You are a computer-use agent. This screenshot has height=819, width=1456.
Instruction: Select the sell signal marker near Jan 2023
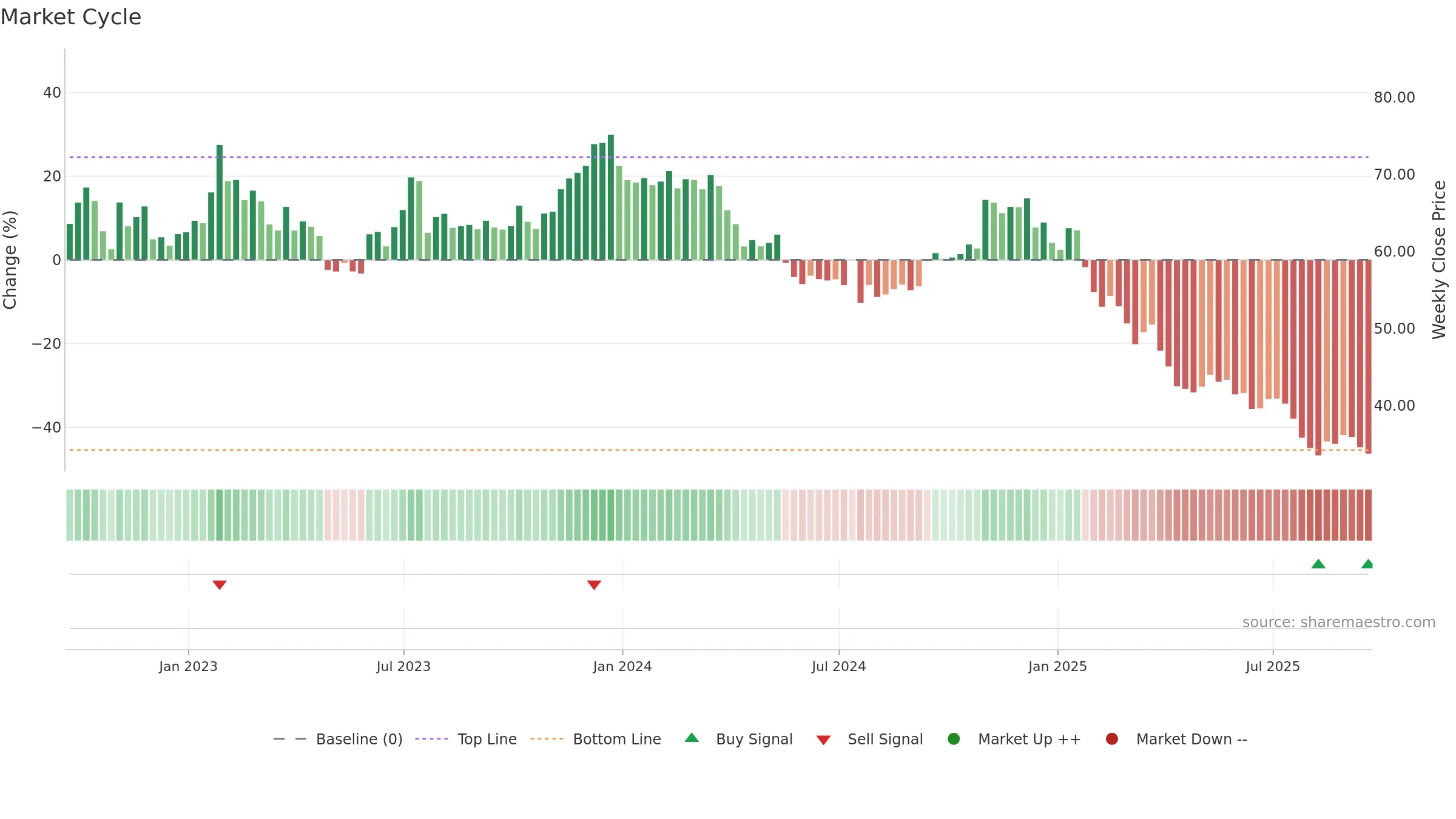point(220,585)
